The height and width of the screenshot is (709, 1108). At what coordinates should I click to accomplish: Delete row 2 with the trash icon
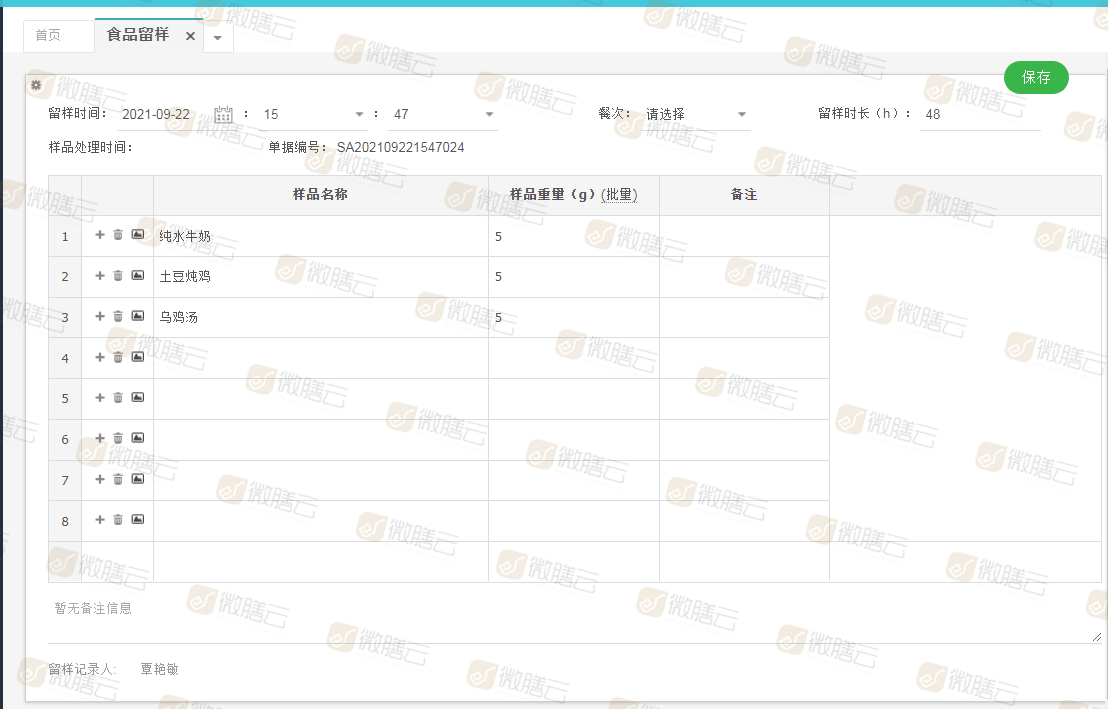[x=118, y=276]
